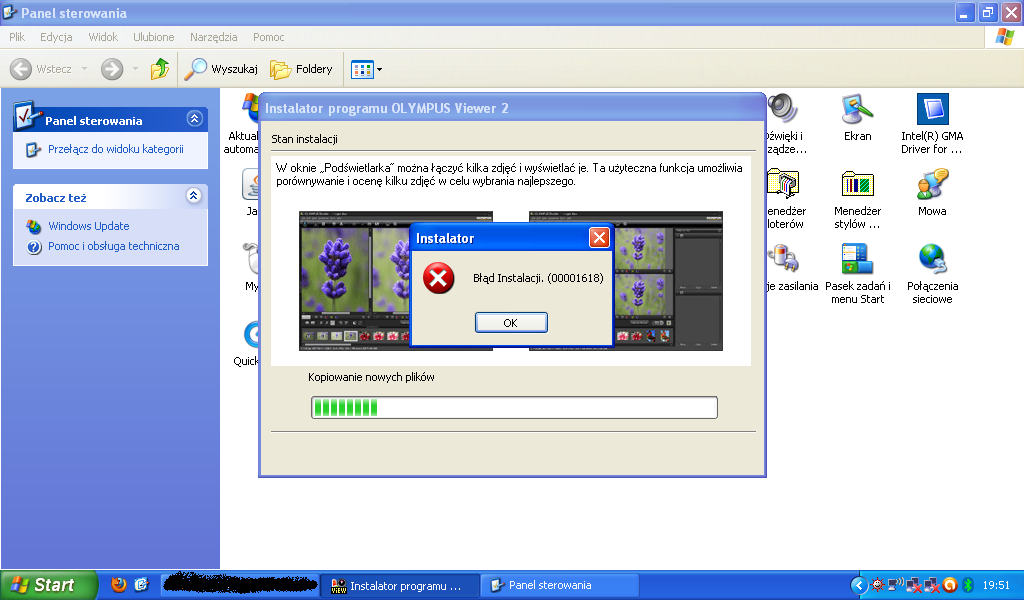Screen dimensions: 1024x600
Task: Open the Mowa speech icon
Action: pos(931,185)
